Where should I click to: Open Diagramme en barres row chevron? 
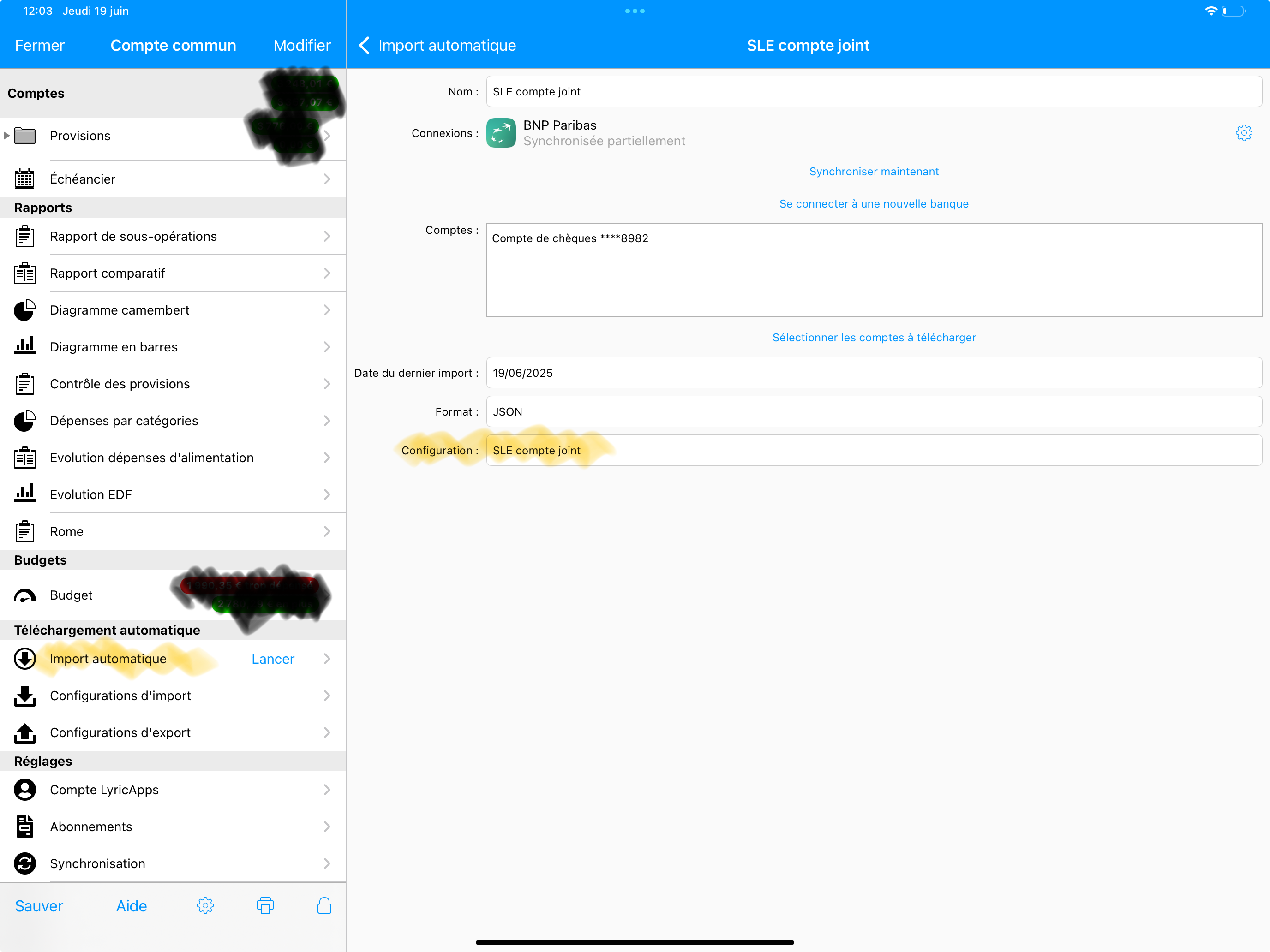pos(327,346)
